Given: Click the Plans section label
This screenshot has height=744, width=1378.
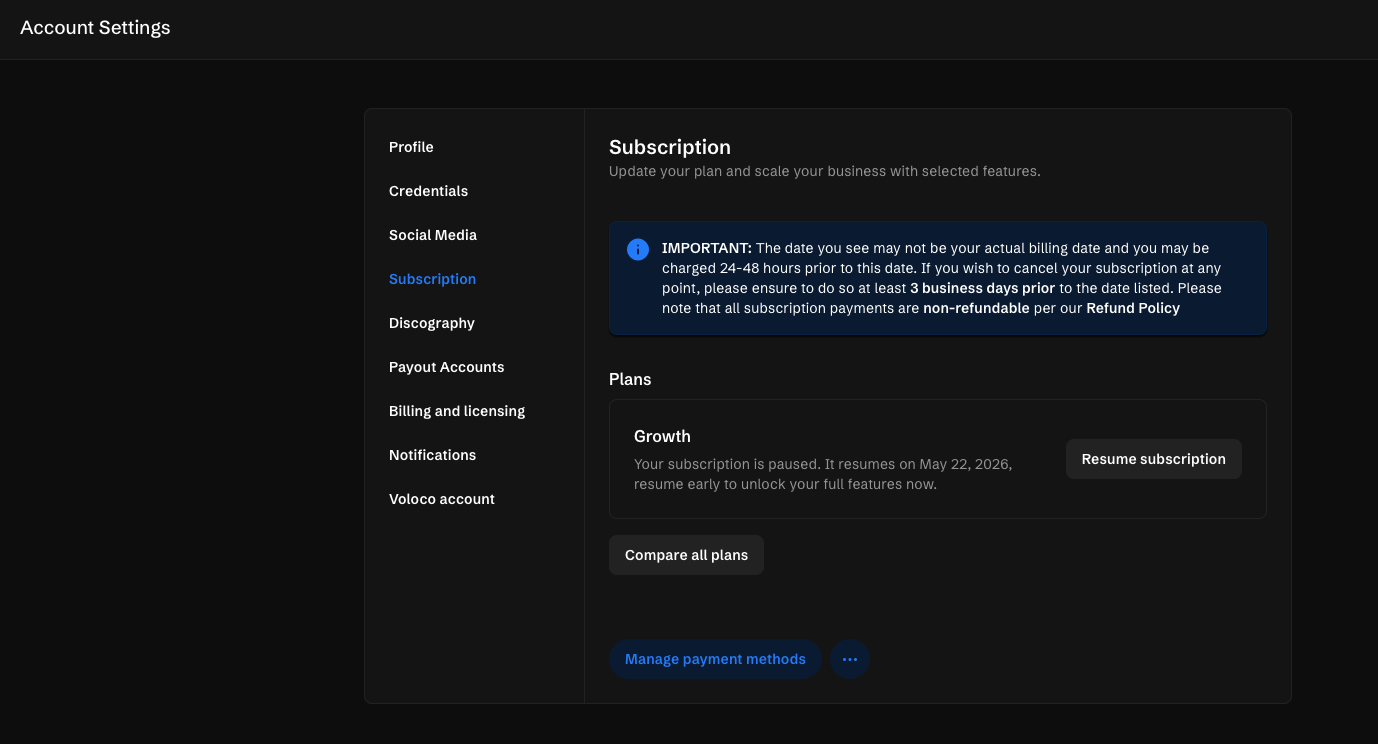Looking at the screenshot, I should click(630, 380).
